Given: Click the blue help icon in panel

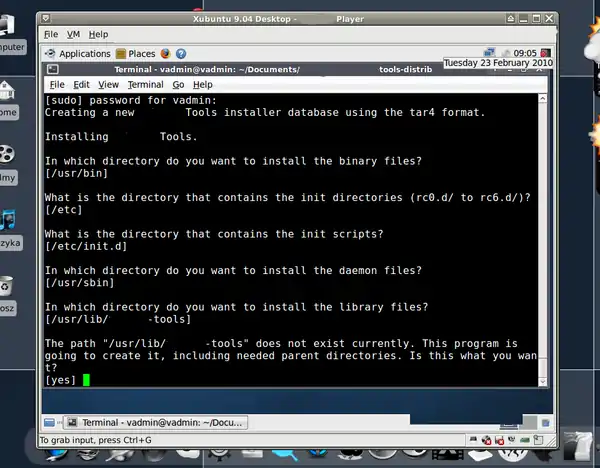Looking at the screenshot, I should pos(181,53).
